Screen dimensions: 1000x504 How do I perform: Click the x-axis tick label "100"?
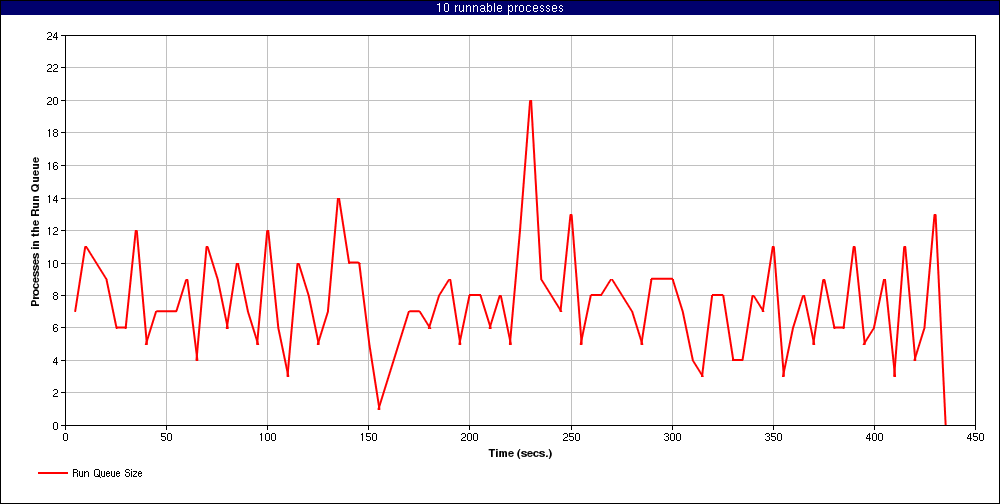(x=267, y=437)
